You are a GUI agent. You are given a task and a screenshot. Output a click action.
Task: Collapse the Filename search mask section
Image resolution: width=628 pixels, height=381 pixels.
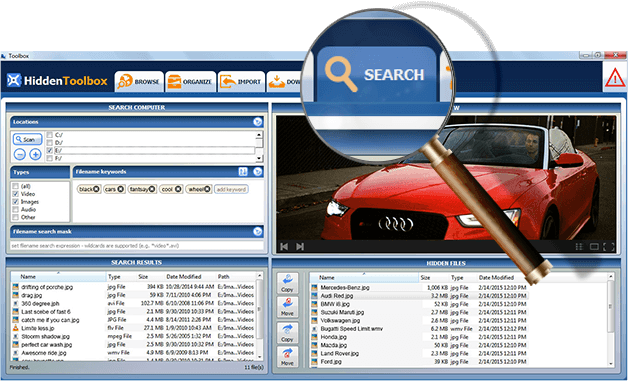[258, 231]
